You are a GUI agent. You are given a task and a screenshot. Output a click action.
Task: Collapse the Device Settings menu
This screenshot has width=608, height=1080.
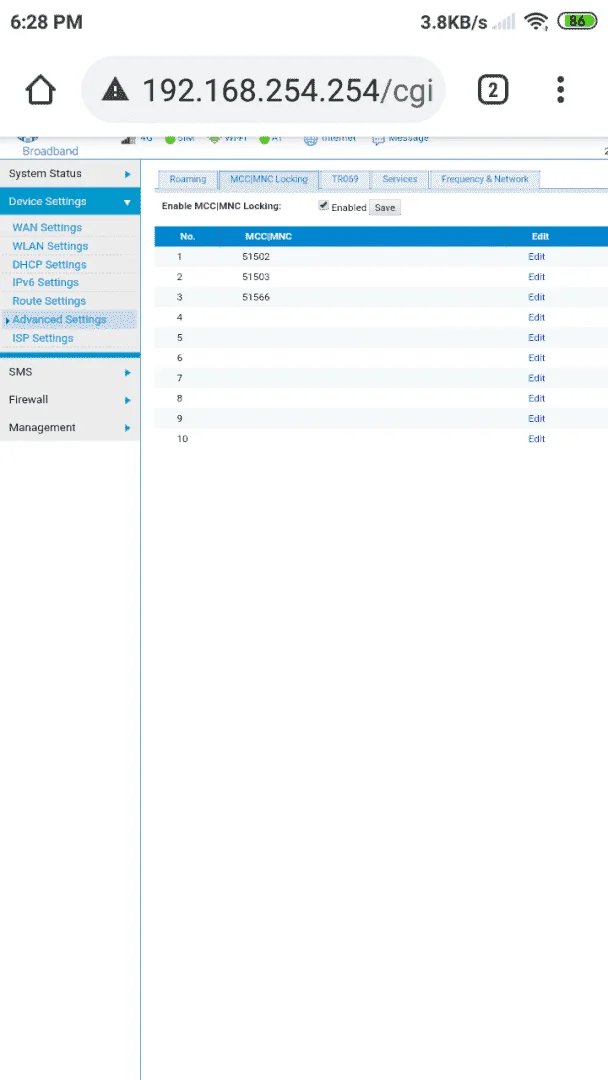click(70, 201)
